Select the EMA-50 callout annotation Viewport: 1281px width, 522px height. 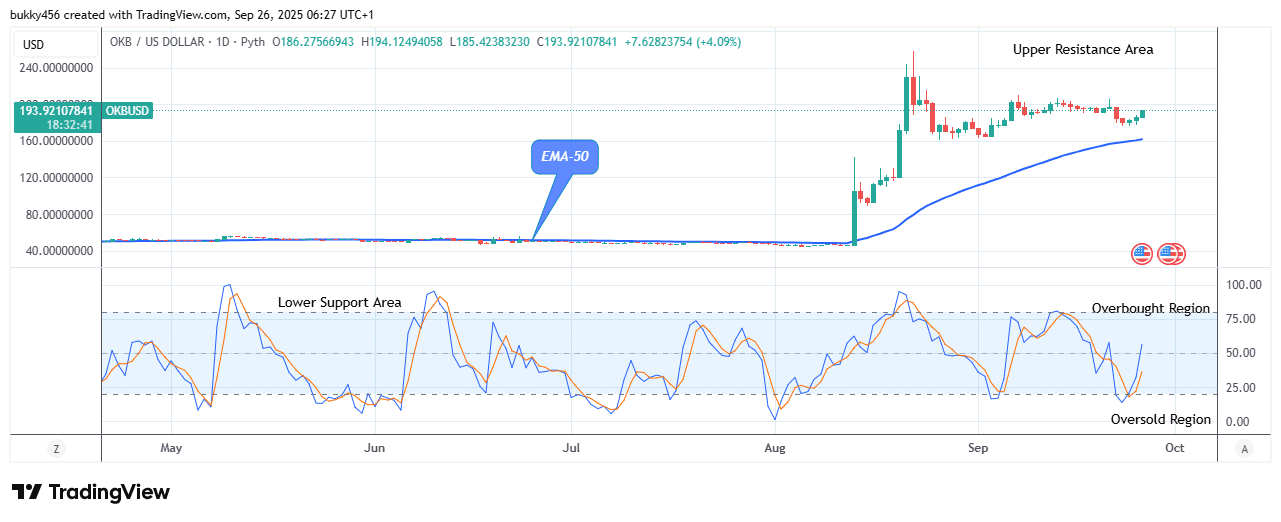pos(564,158)
